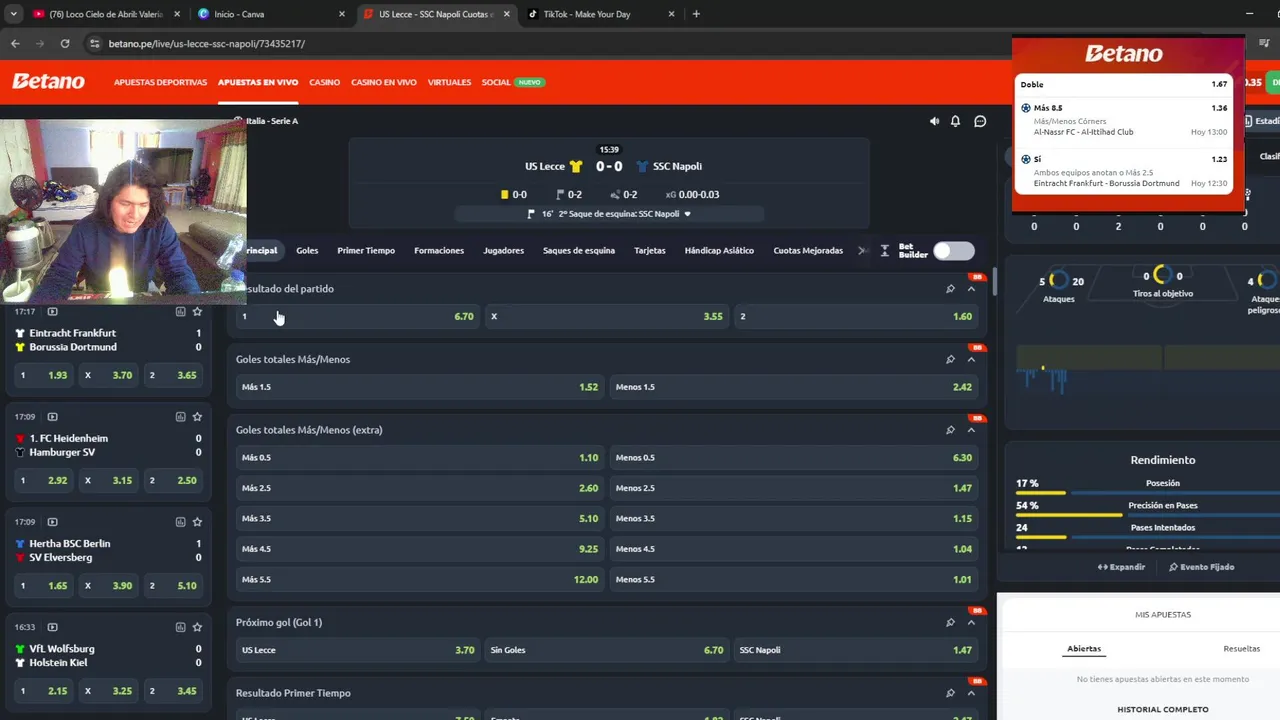1280x720 pixels.
Task: Collapse the Resultado Primer Tiempo section
Action: click(x=971, y=693)
